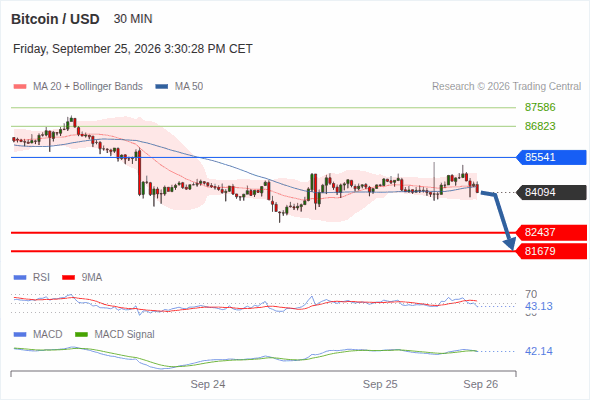Click the 9MA legend label
The width and height of the screenshot is (590, 400).
coord(92,278)
